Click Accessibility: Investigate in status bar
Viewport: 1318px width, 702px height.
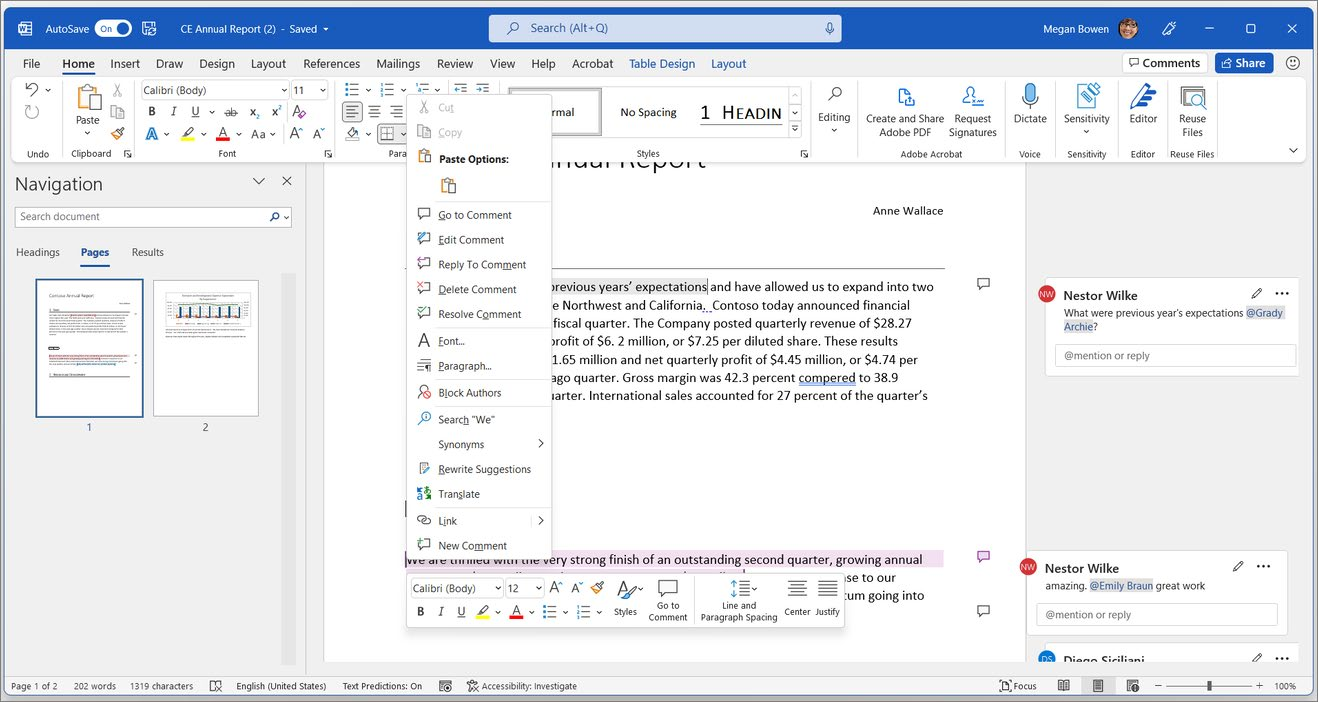pyautogui.click(x=521, y=686)
